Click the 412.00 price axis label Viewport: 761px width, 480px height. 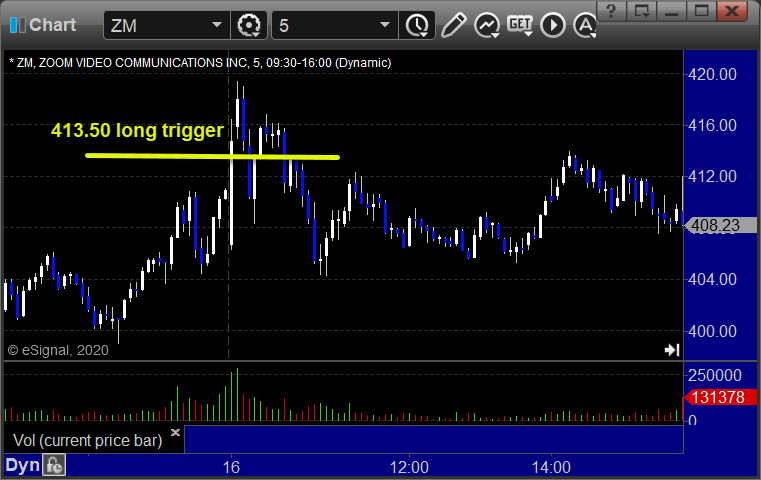point(712,176)
